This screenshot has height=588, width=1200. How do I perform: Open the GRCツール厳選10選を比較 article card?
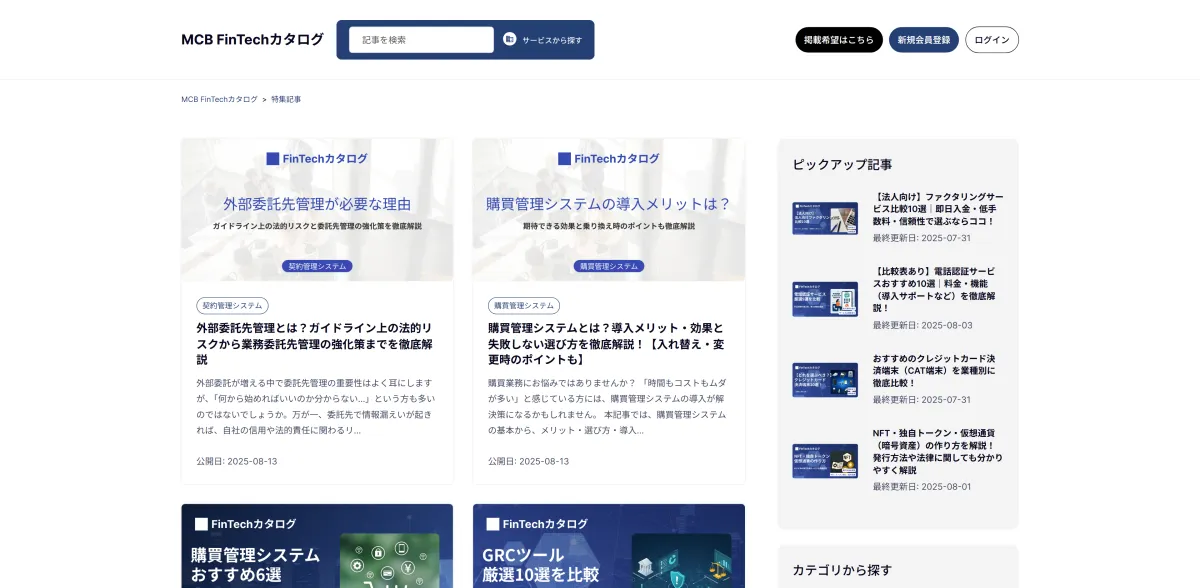click(608, 546)
